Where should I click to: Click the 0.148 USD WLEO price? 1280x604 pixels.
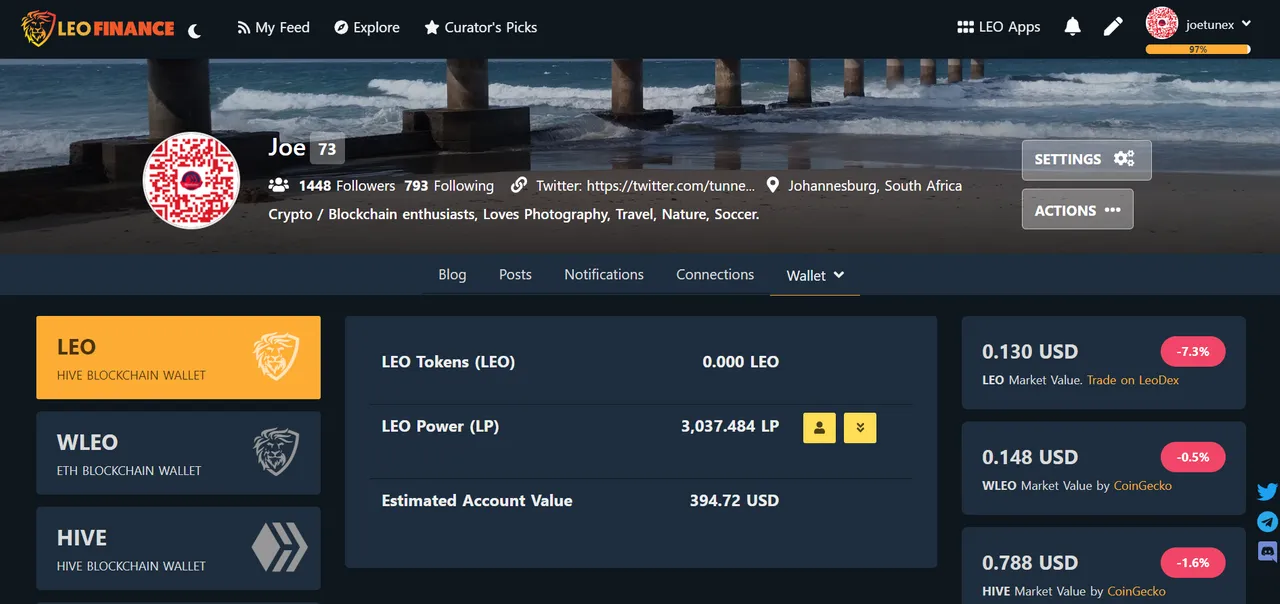1030,457
